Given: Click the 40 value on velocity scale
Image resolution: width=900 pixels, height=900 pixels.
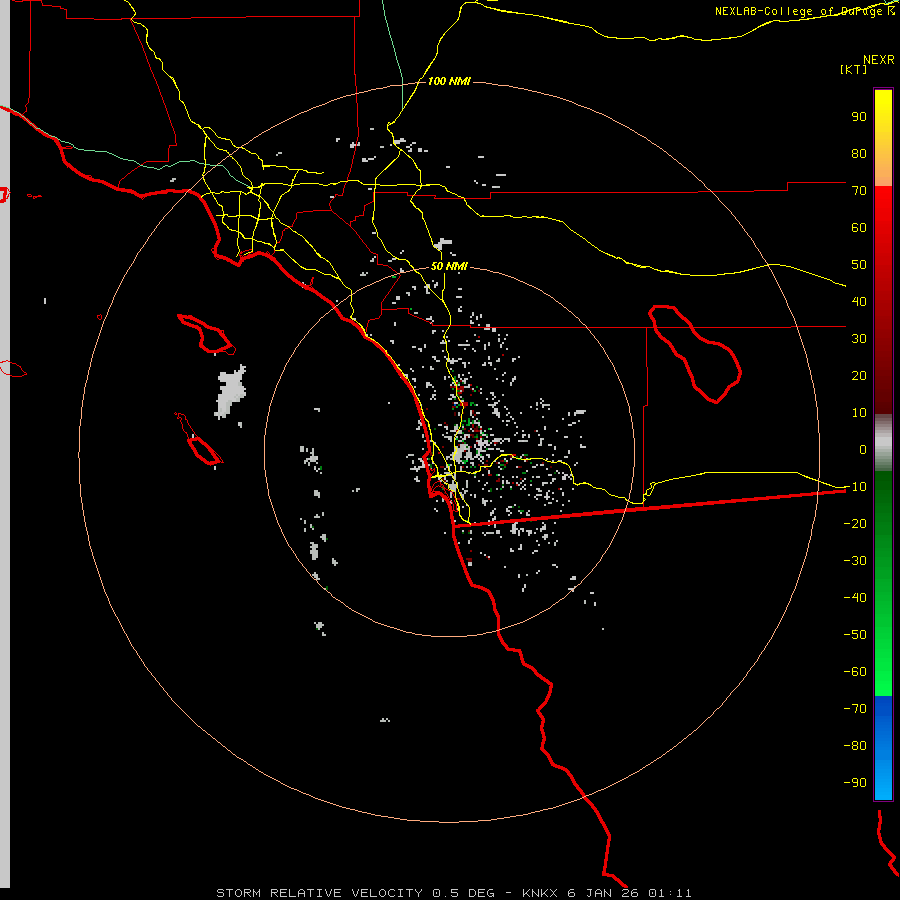Looking at the screenshot, I should (x=859, y=301).
